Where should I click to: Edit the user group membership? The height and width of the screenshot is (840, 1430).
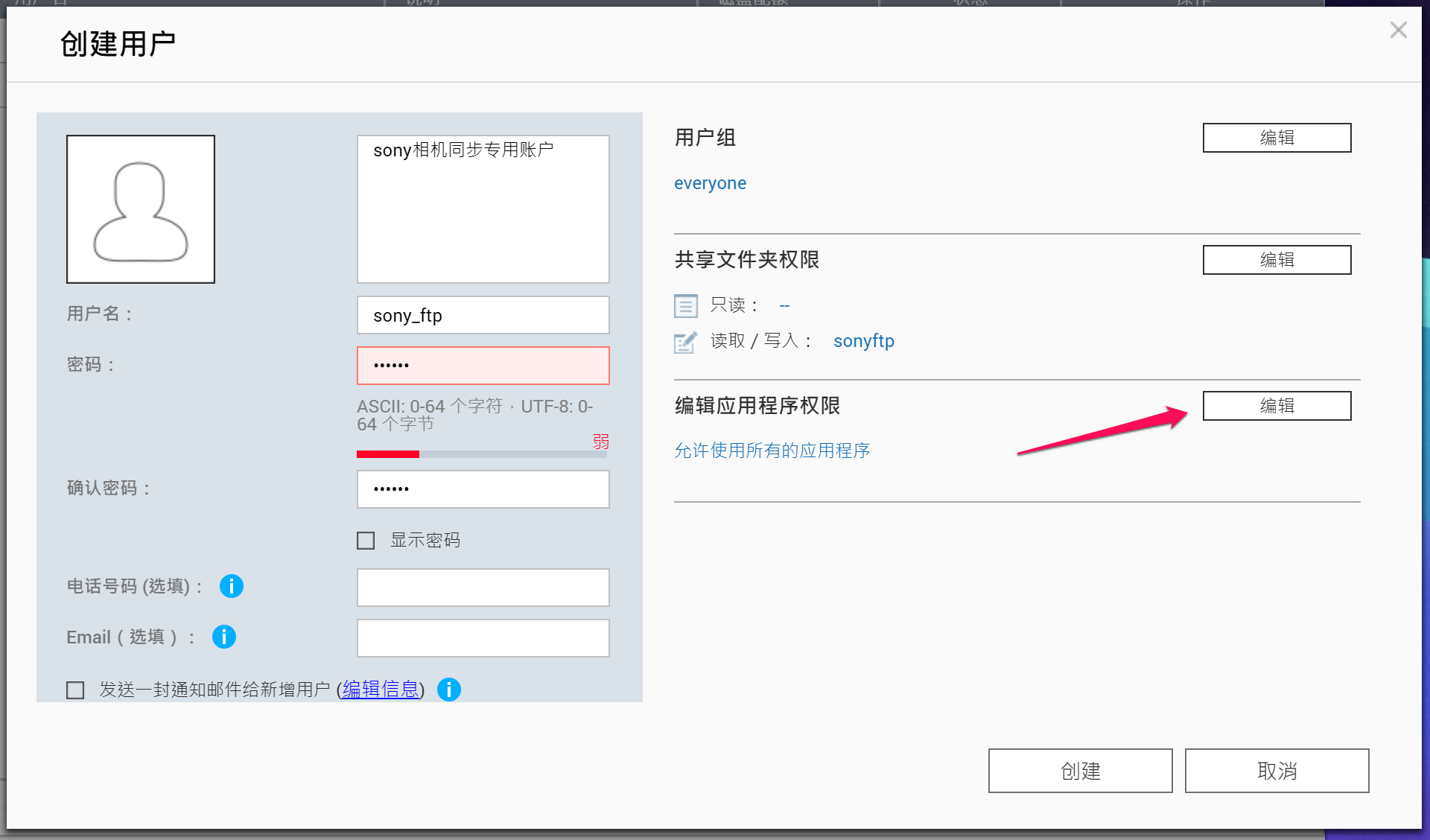pyautogui.click(x=1277, y=138)
